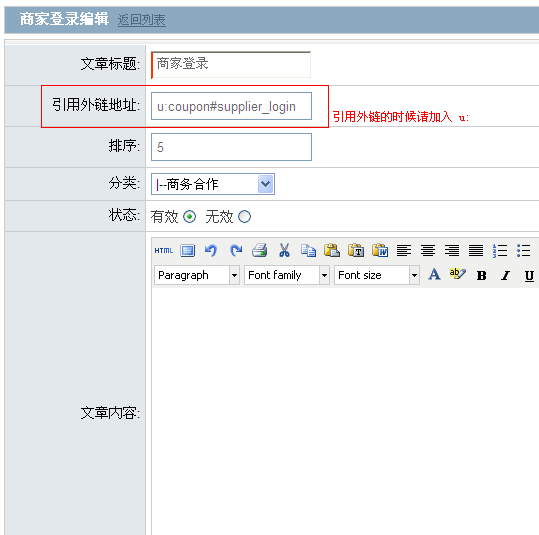Insert a numbered list
The width and height of the screenshot is (539, 535).
[500, 250]
